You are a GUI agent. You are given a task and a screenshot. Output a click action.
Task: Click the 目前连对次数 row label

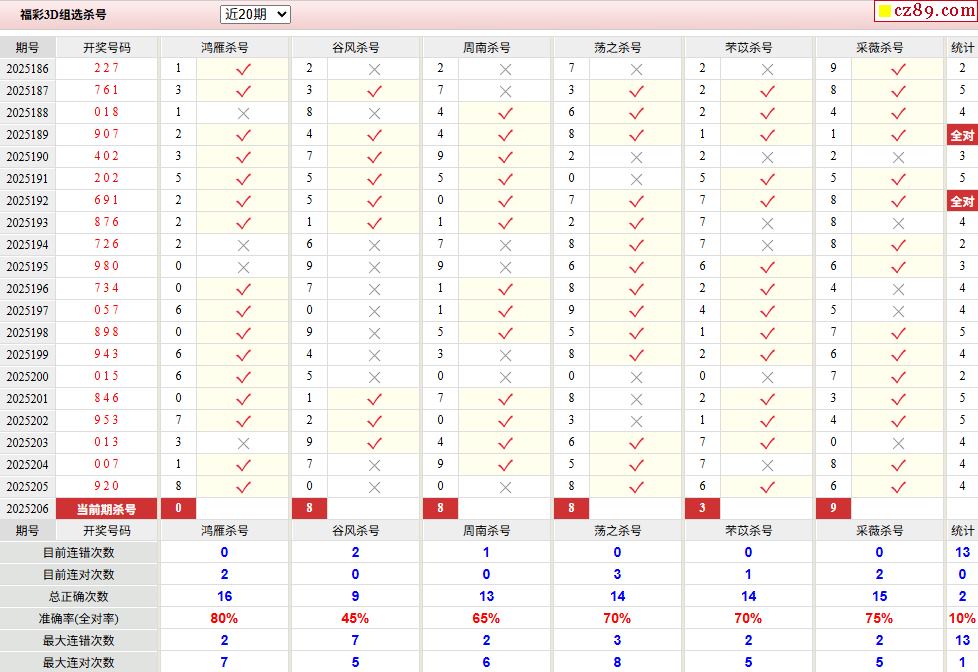click(x=79, y=575)
